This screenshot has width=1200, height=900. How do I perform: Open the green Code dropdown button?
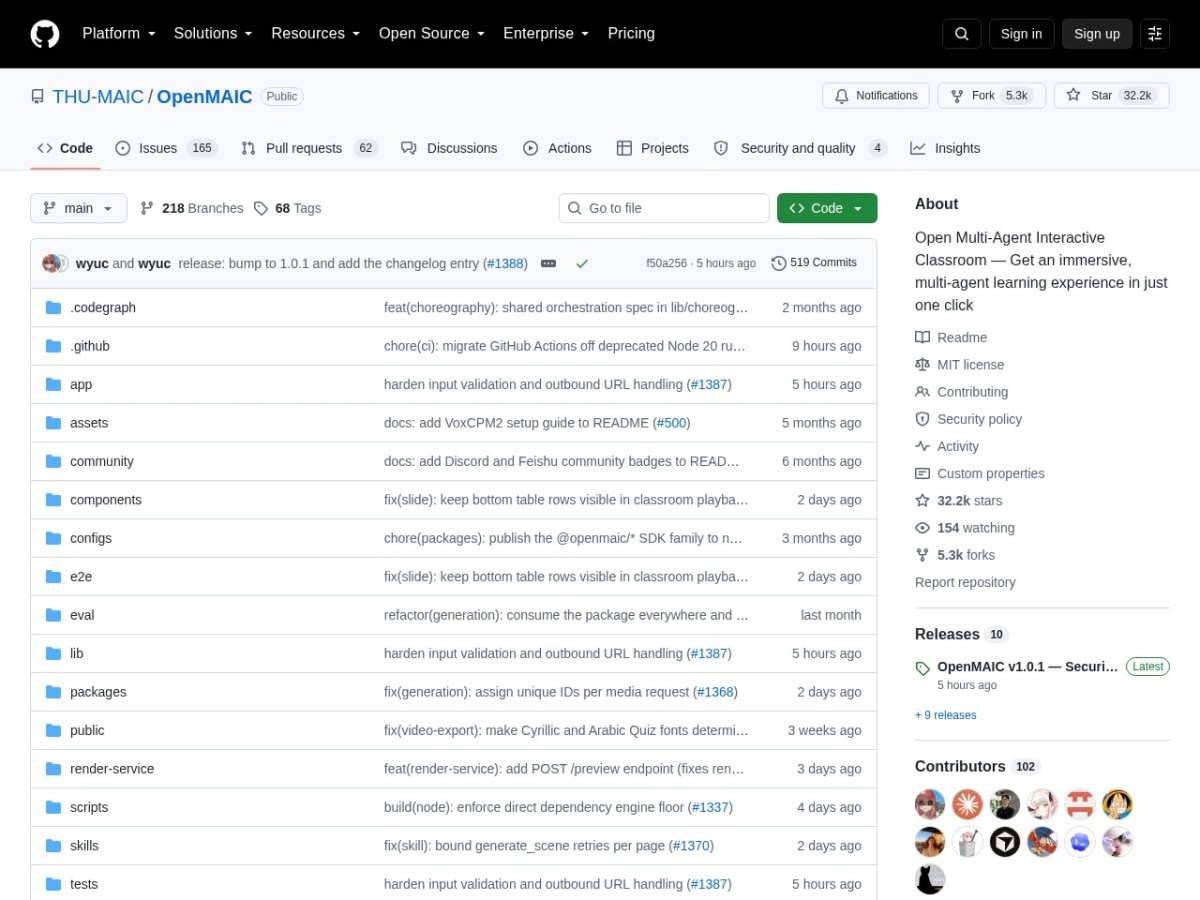(x=827, y=208)
